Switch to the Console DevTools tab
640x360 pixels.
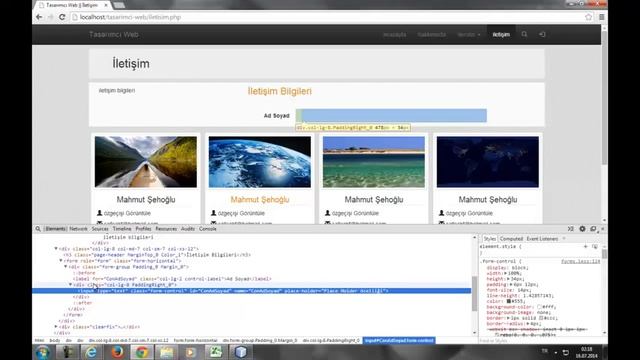[208, 229]
